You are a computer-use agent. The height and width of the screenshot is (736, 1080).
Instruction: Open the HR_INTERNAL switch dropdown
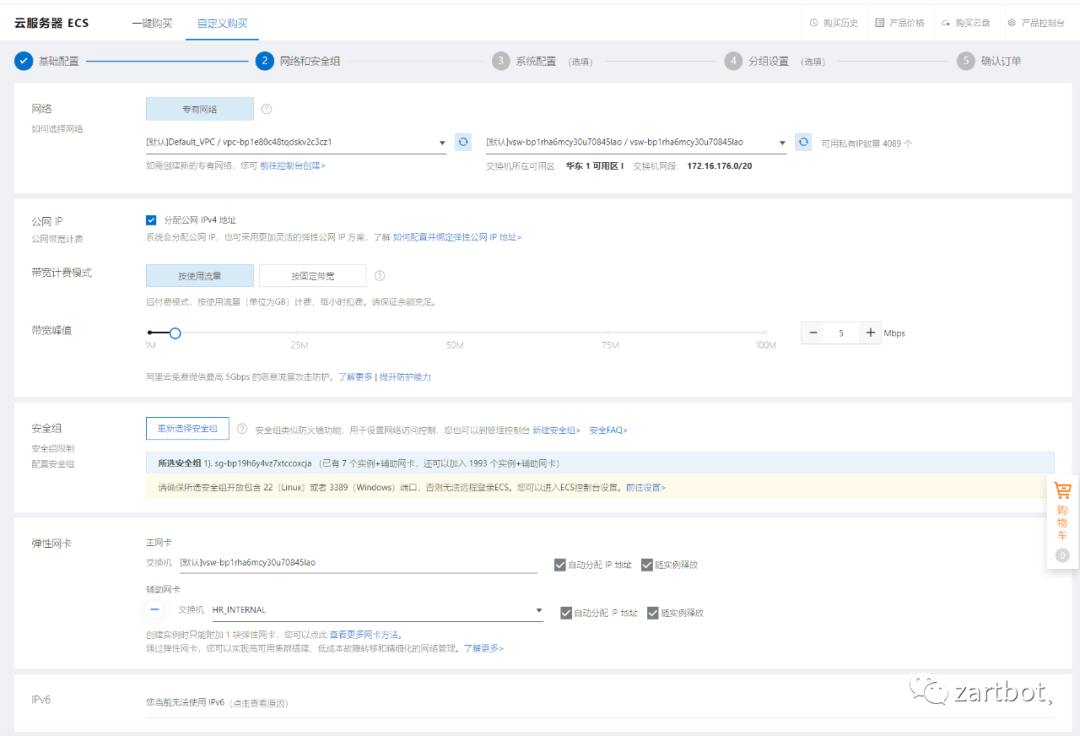pyautogui.click(x=377, y=610)
